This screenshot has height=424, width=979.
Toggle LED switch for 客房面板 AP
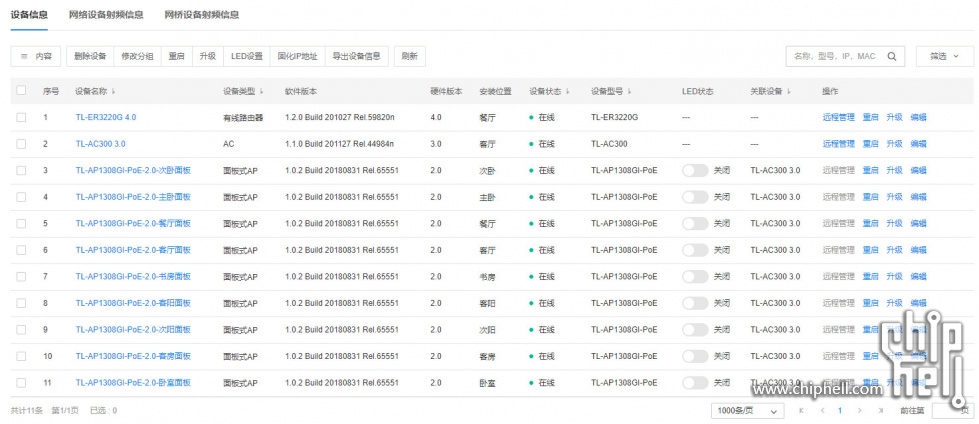coord(695,356)
